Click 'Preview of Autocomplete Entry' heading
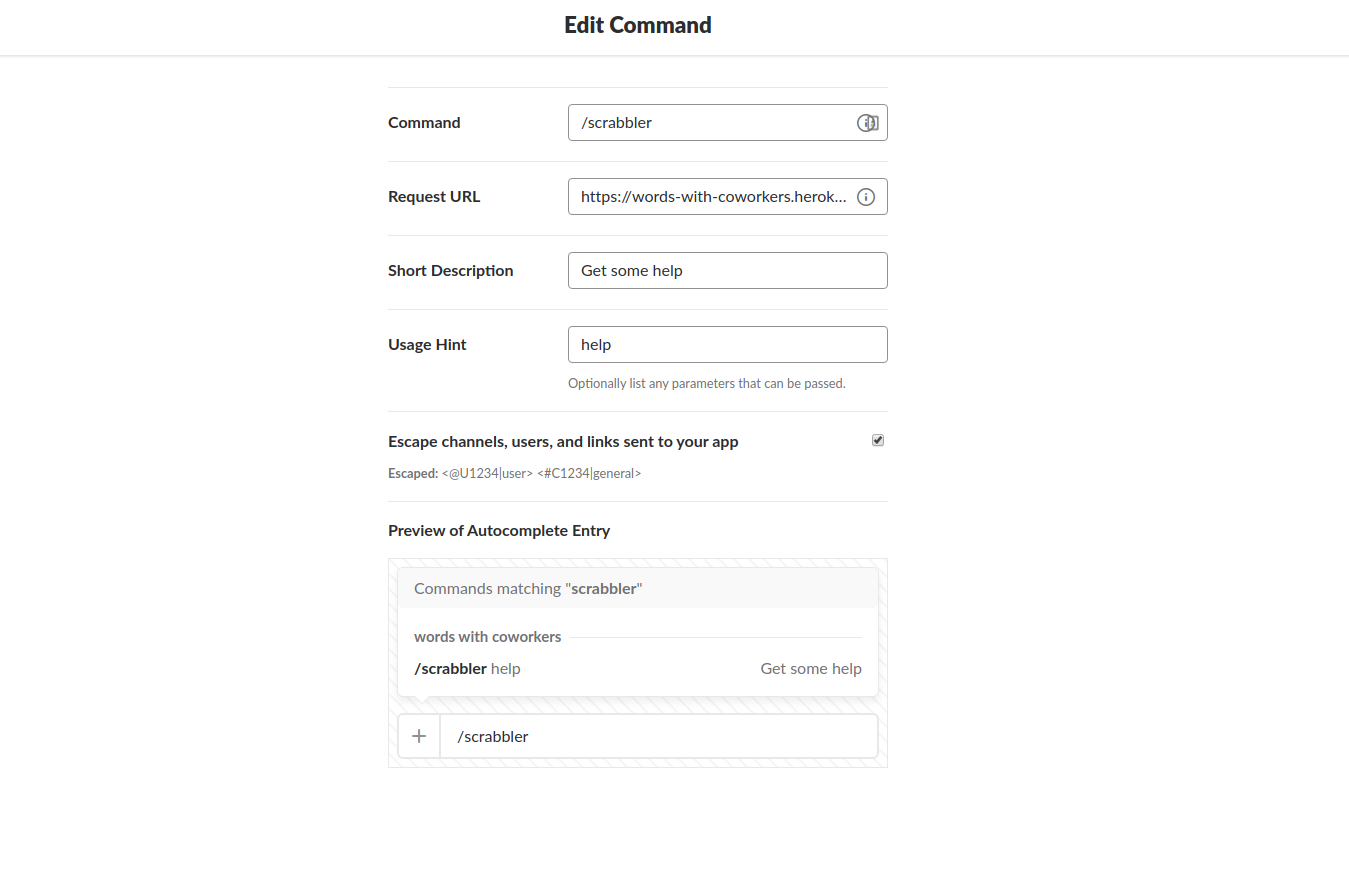 [499, 531]
